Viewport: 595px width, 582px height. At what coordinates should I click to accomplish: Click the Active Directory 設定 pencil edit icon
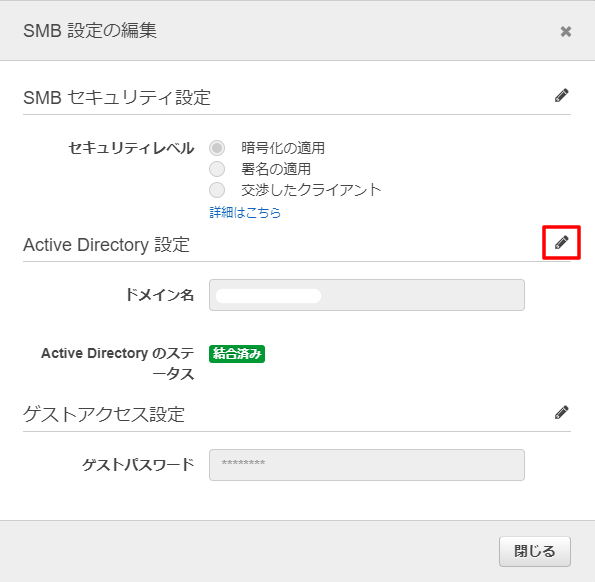tap(562, 242)
